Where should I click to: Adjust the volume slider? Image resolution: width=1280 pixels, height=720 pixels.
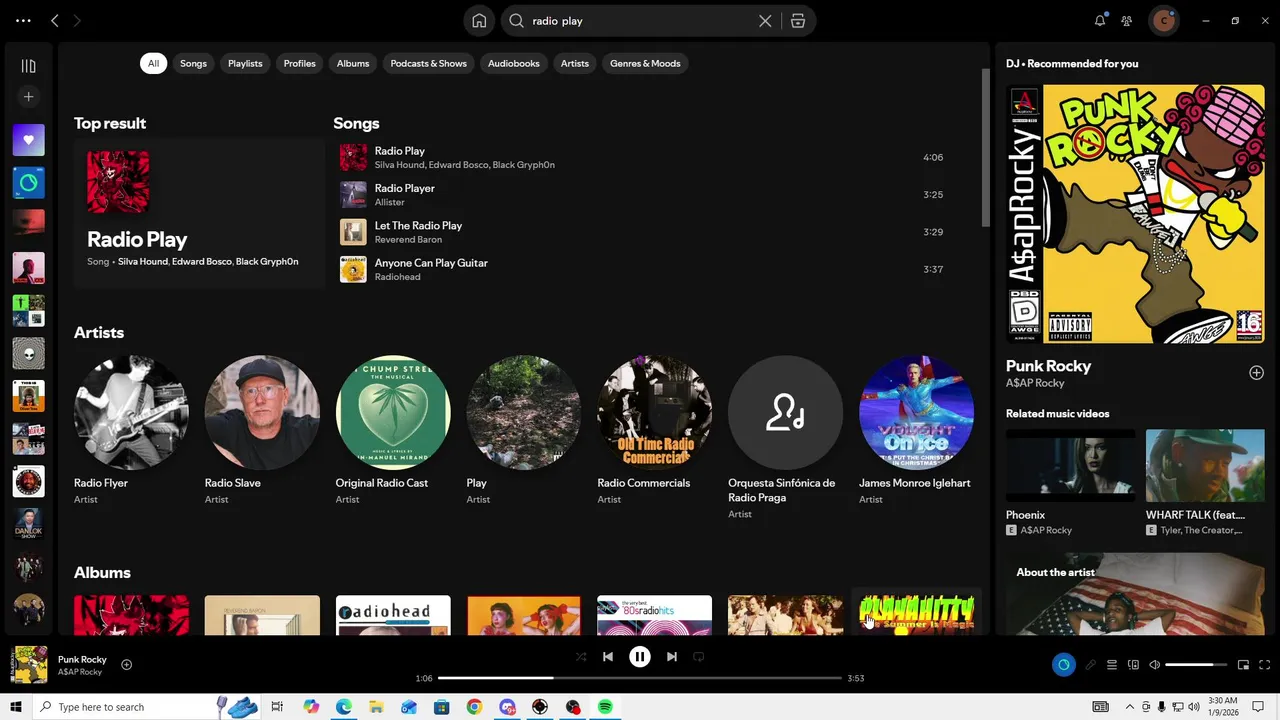[x=1196, y=665]
